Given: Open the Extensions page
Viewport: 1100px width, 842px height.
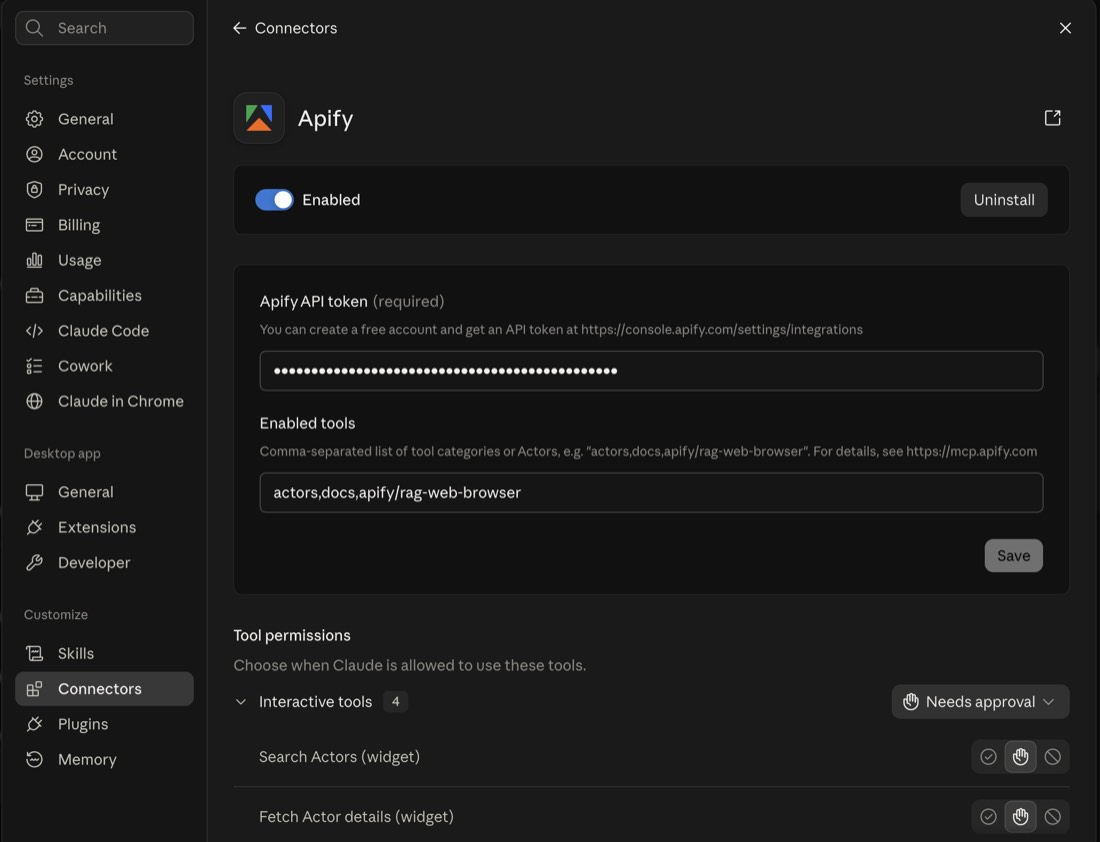Looking at the screenshot, I should click(105, 527).
